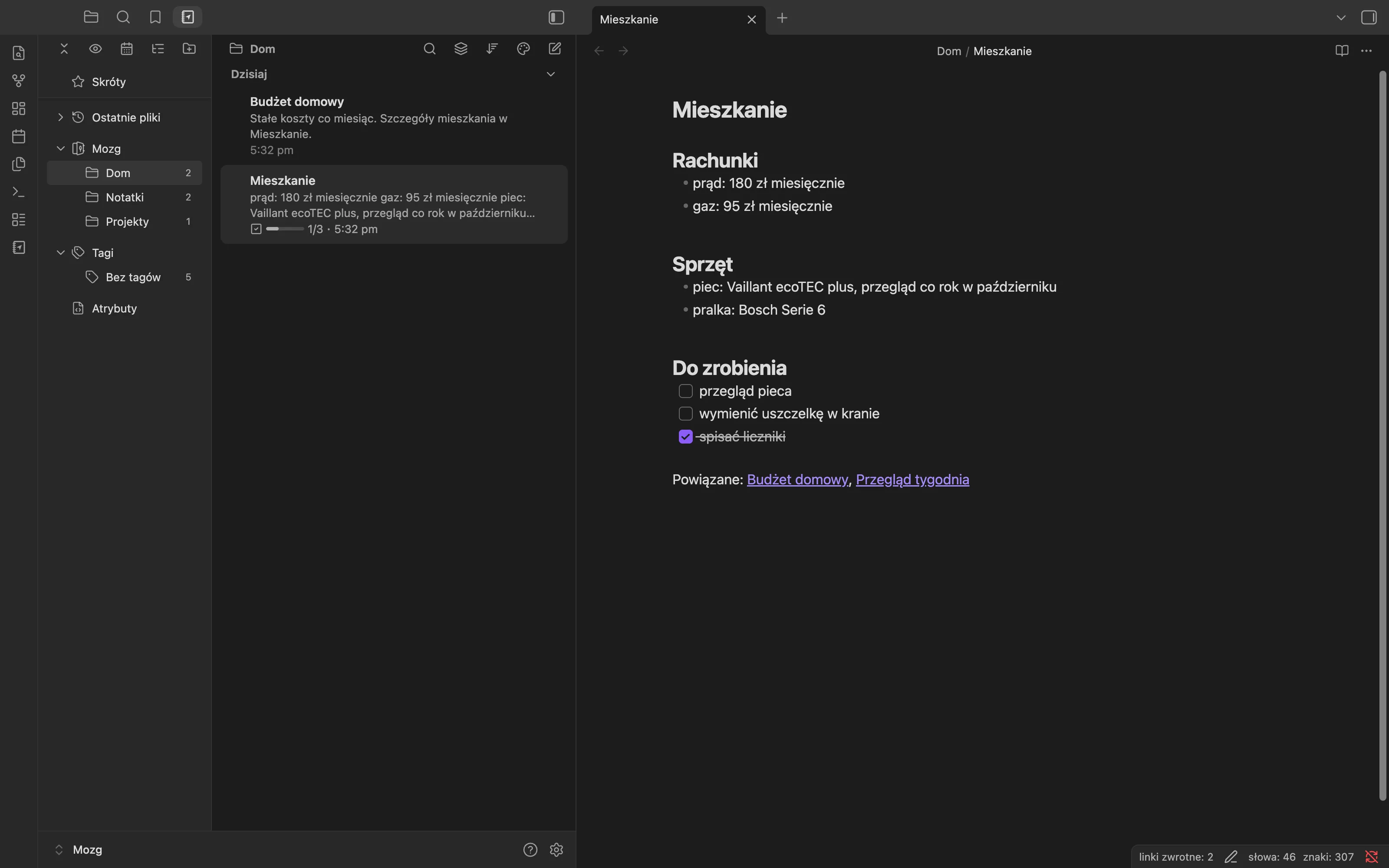Select the Bez tagów tag

coord(125,277)
